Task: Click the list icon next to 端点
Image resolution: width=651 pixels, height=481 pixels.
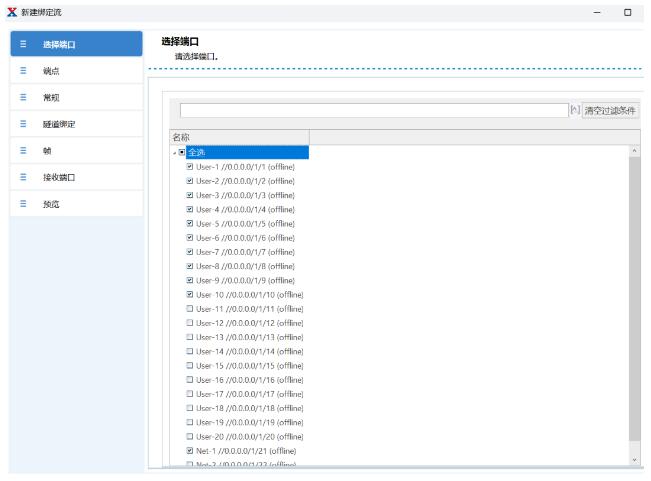Action: coord(22,71)
